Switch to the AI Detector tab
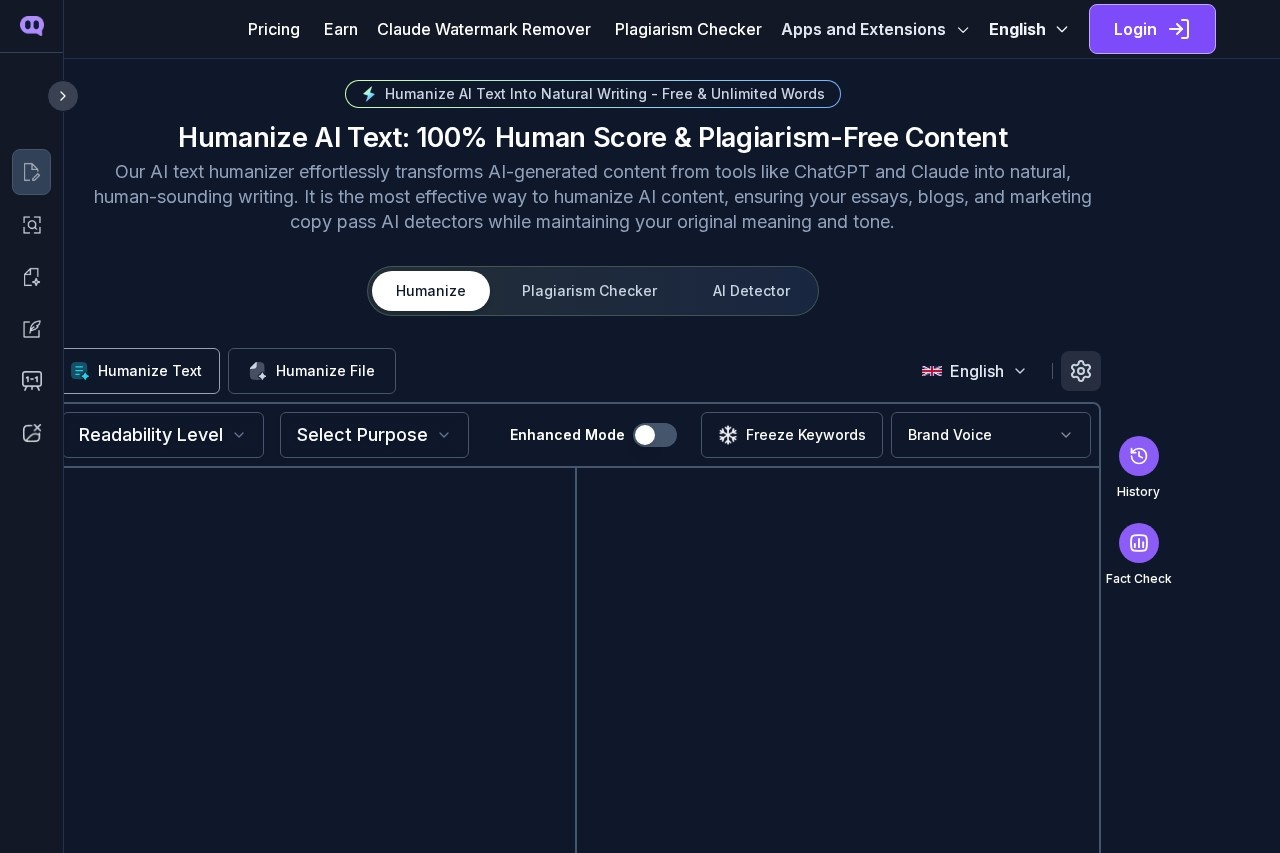The image size is (1280, 853). coord(751,291)
